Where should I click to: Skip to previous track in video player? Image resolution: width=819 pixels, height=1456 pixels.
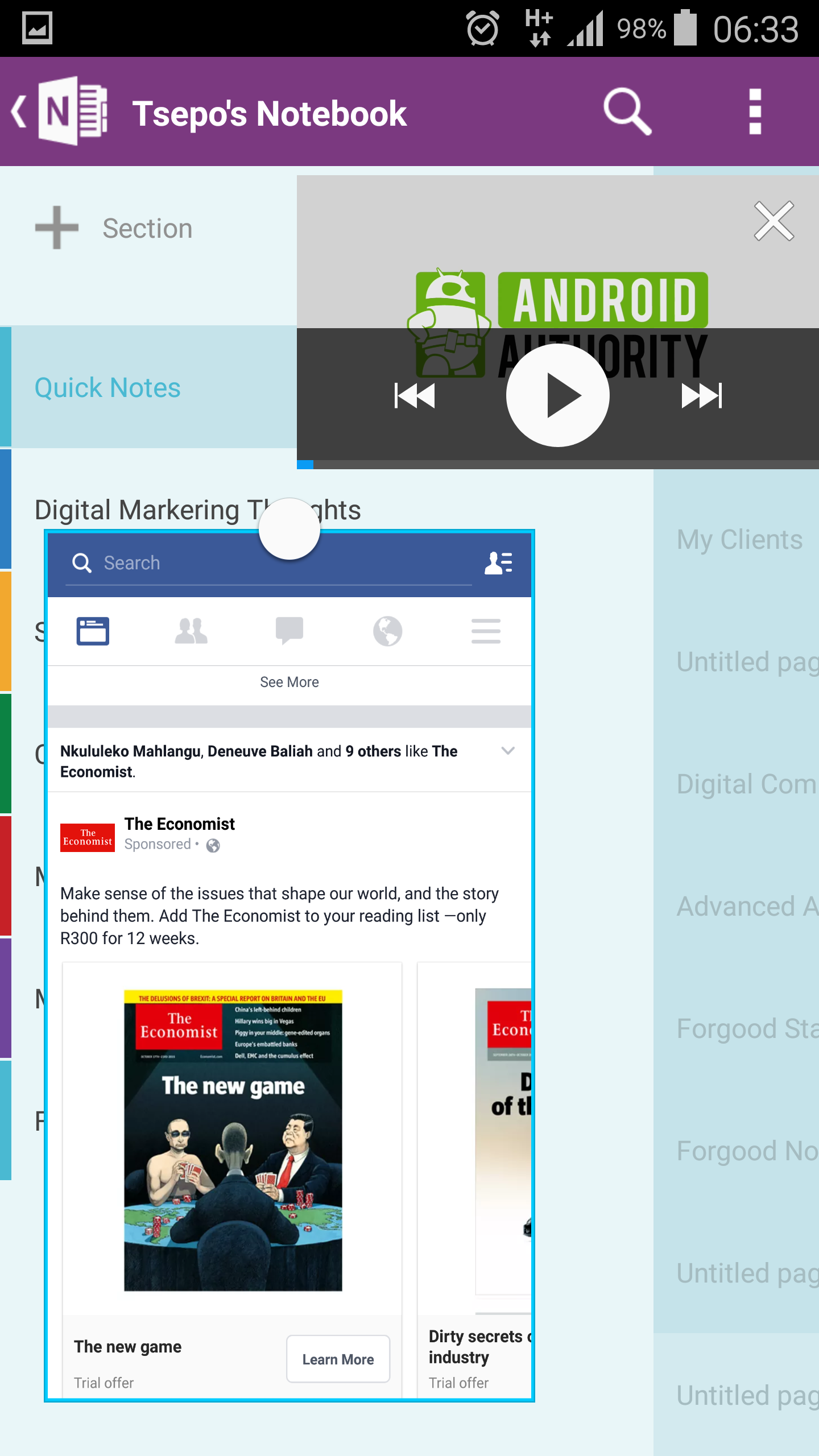coord(415,395)
